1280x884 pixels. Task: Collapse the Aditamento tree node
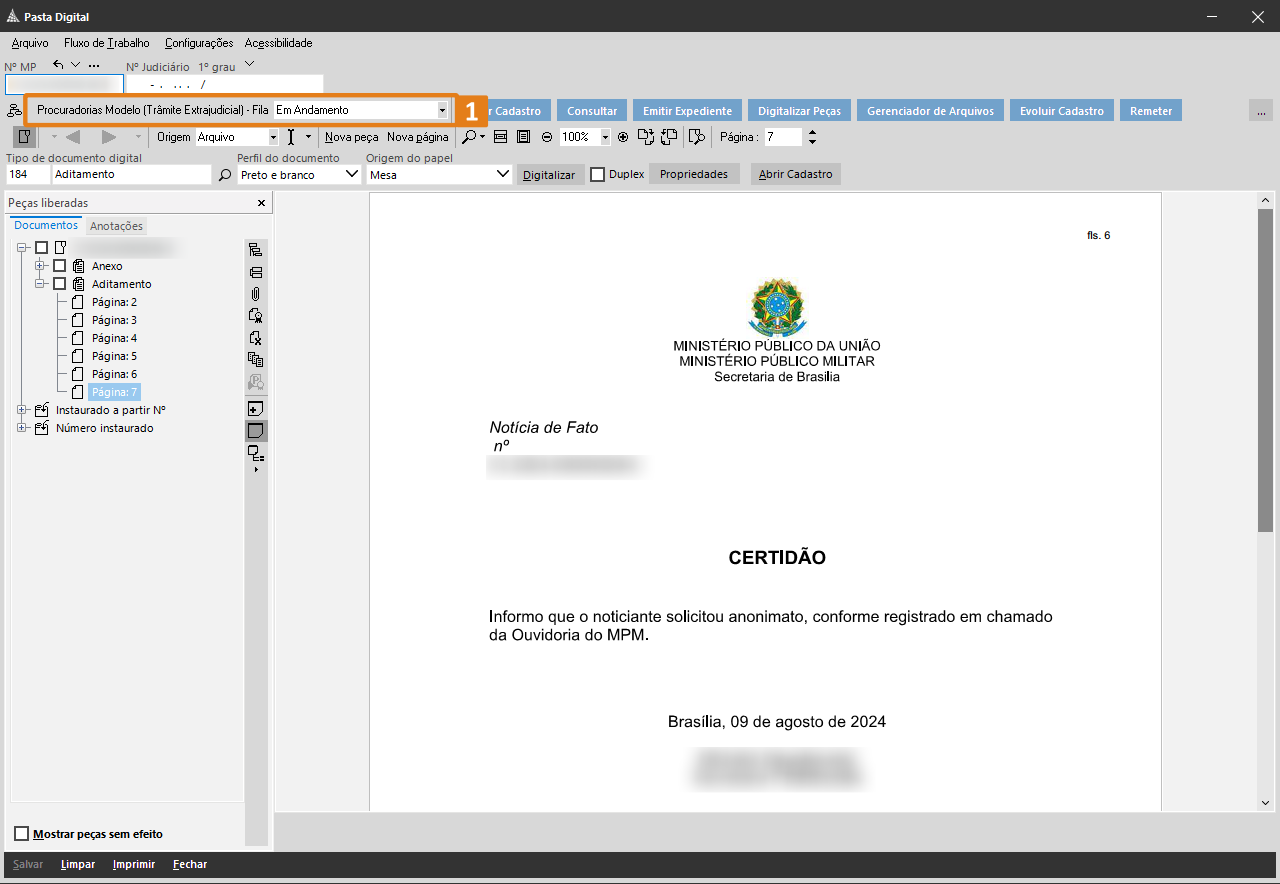coord(41,284)
